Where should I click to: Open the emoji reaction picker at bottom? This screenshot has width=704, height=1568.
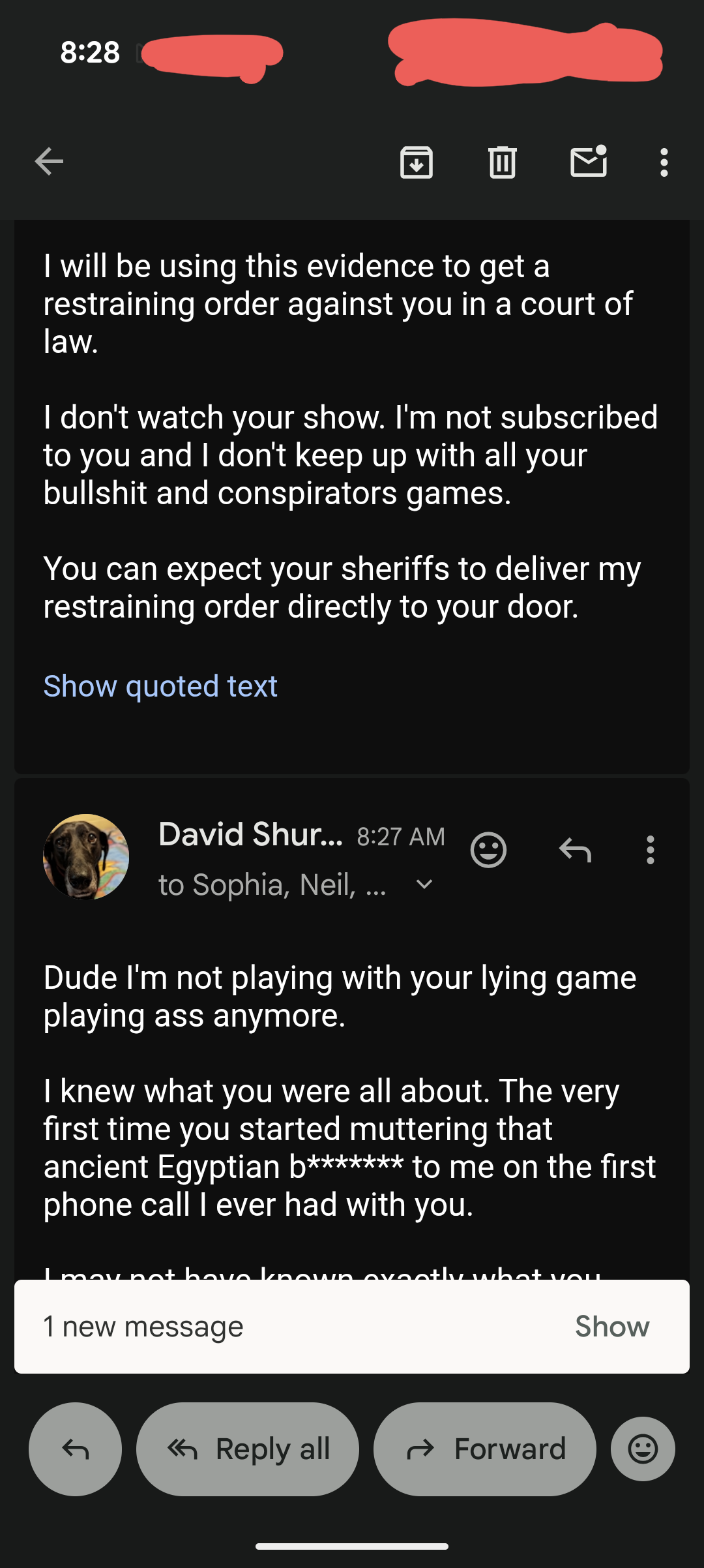click(x=643, y=1449)
